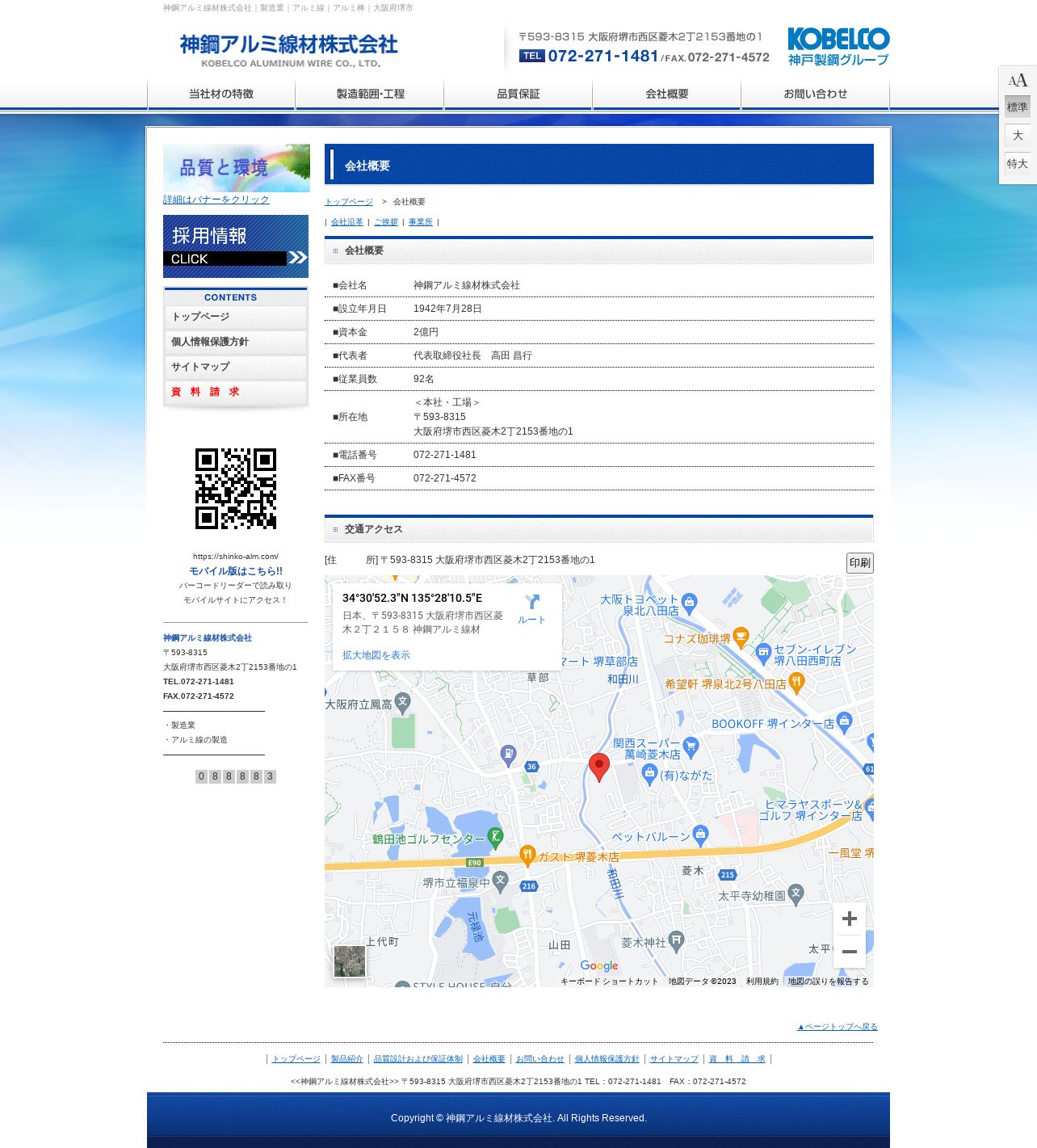Click breadcrumb トップページ link
1037x1148 pixels.
[x=349, y=202]
